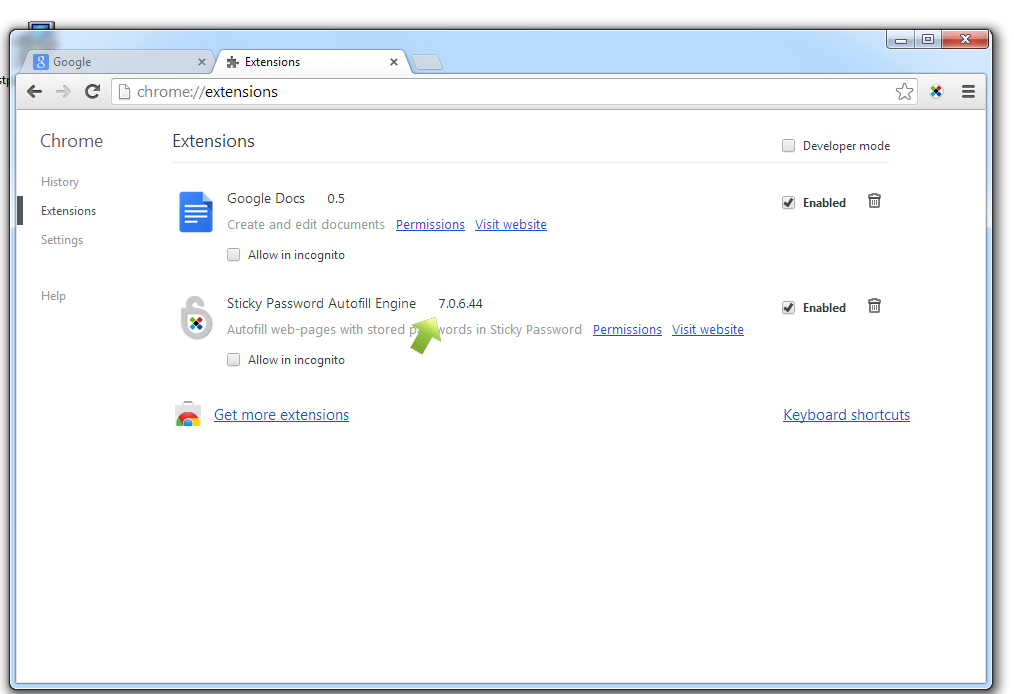Enable Developer mode checkbox

click(788, 146)
